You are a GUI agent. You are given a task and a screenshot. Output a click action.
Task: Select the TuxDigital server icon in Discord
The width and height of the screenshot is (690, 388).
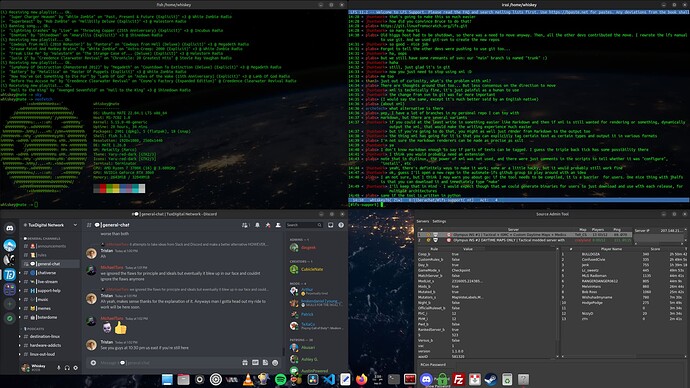click(10, 275)
